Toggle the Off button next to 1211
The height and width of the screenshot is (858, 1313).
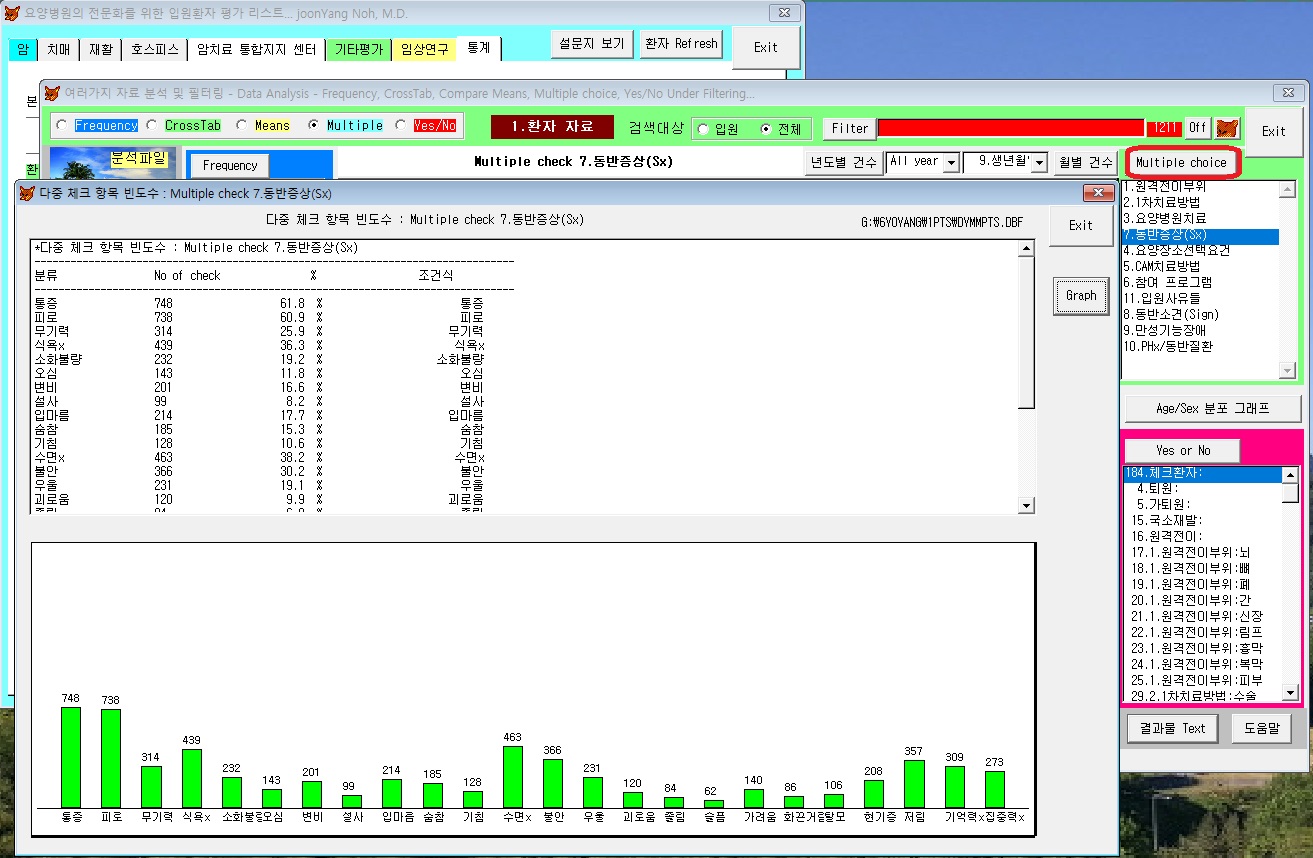1198,128
